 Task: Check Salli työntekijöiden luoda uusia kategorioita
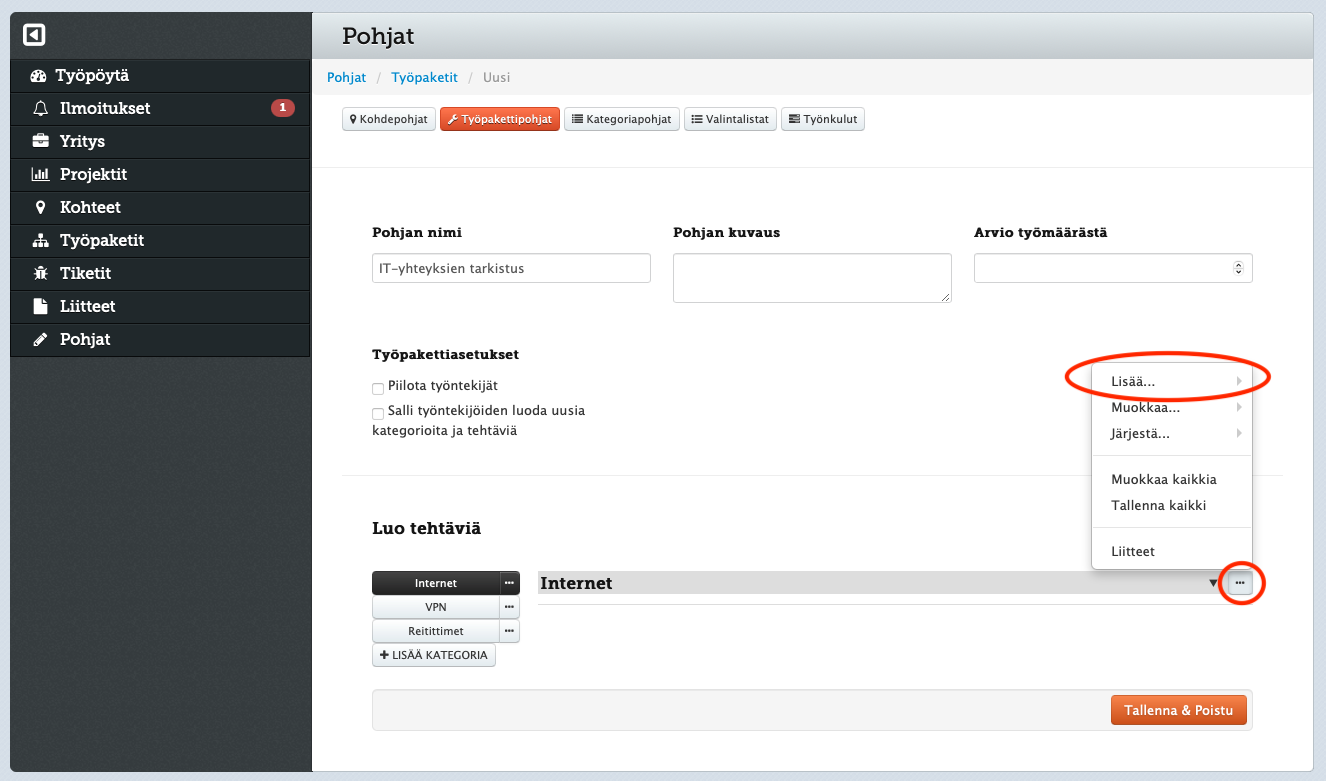378,412
